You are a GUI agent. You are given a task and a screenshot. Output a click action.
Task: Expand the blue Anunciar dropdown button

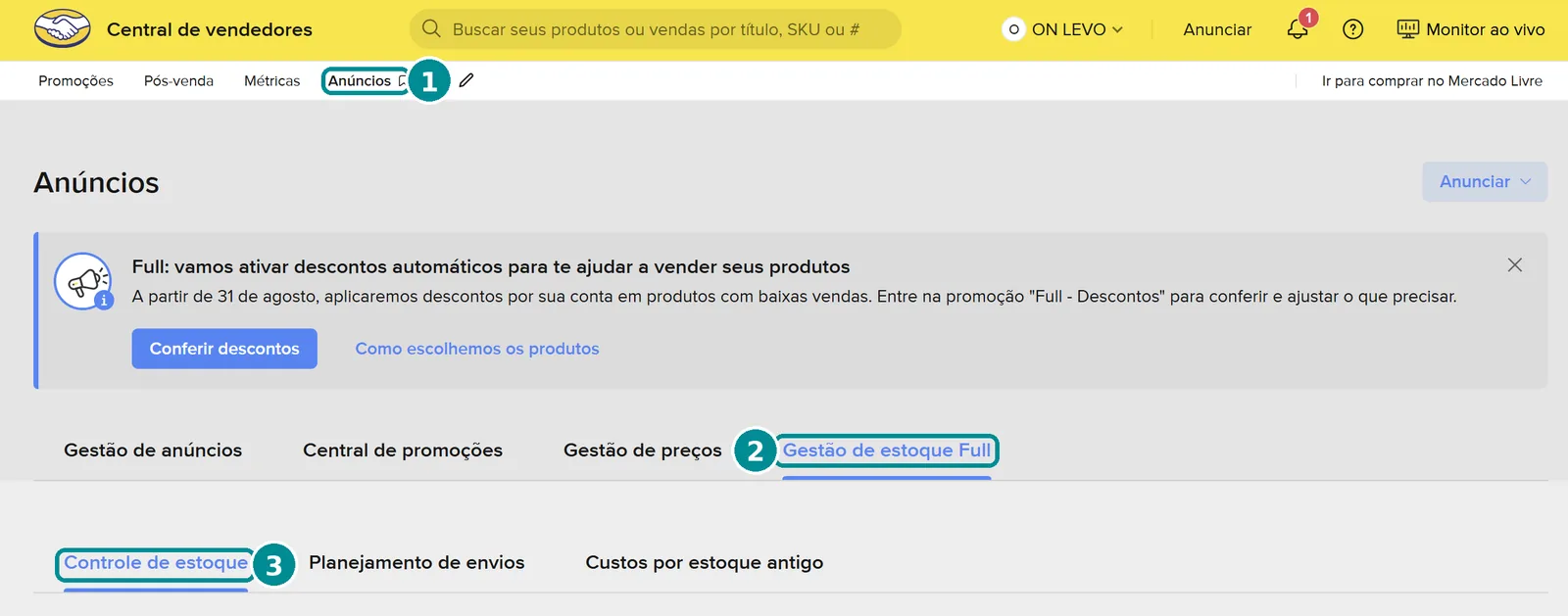[x=1485, y=182]
